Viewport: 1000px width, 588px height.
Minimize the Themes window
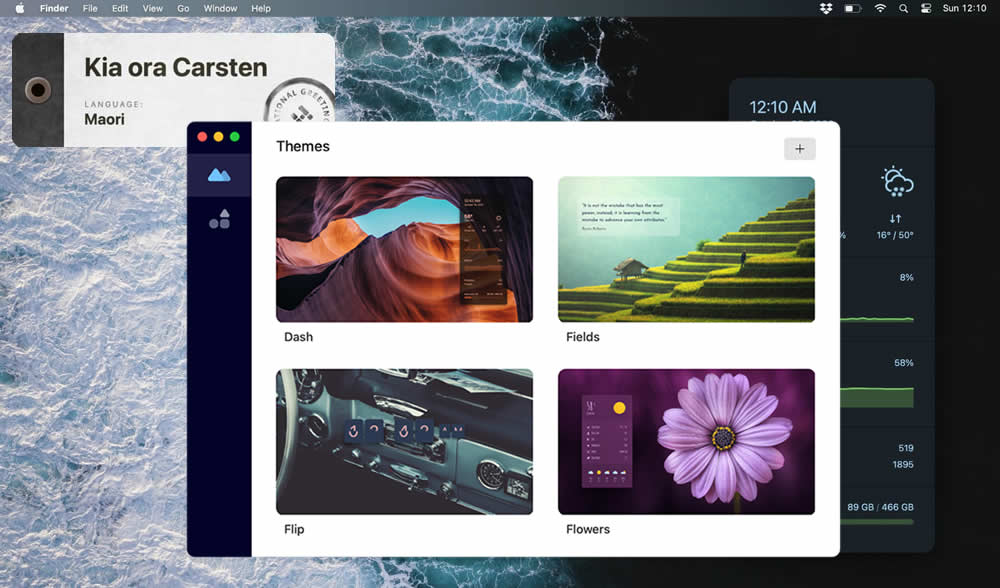pyautogui.click(x=218, y=136)
